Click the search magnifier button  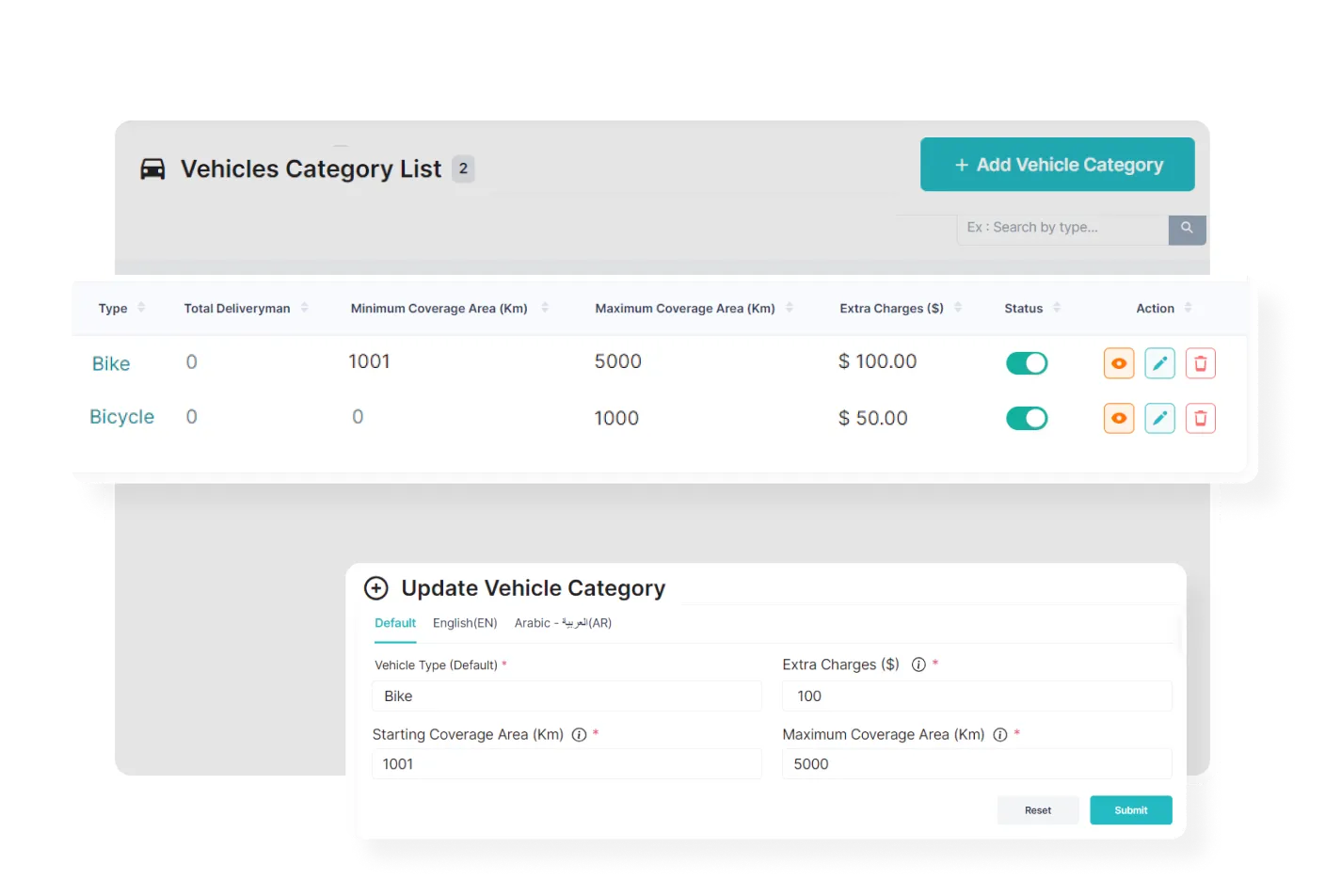point(1187,228)
